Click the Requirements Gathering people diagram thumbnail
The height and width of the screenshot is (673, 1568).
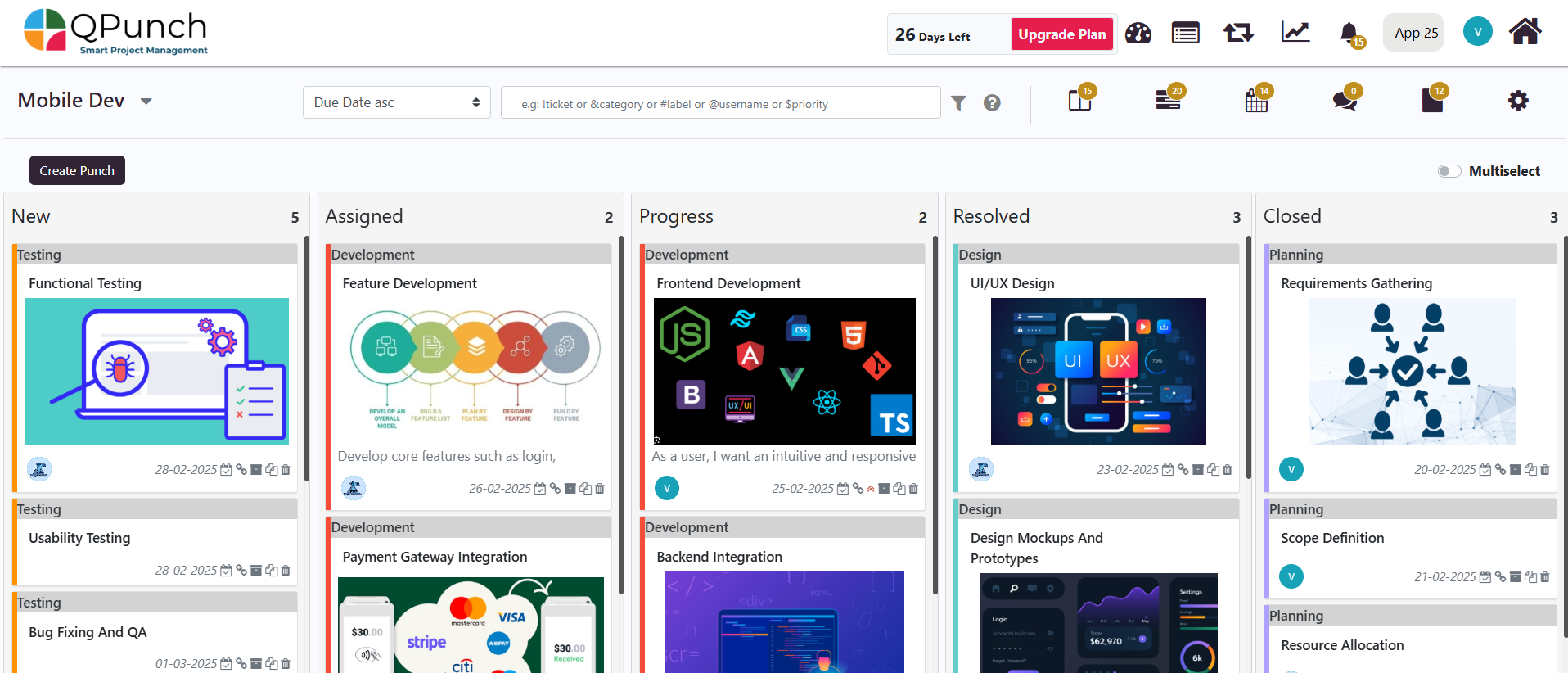pos(1412,372)
